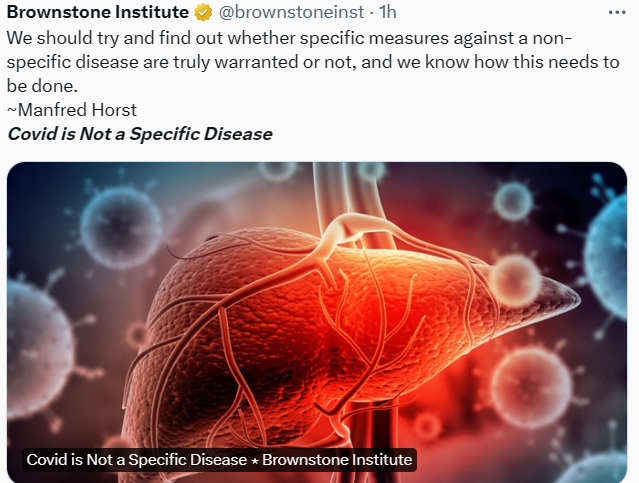
Task: Open the tweet via the 1h timestamp
Action: pos(387,13)
